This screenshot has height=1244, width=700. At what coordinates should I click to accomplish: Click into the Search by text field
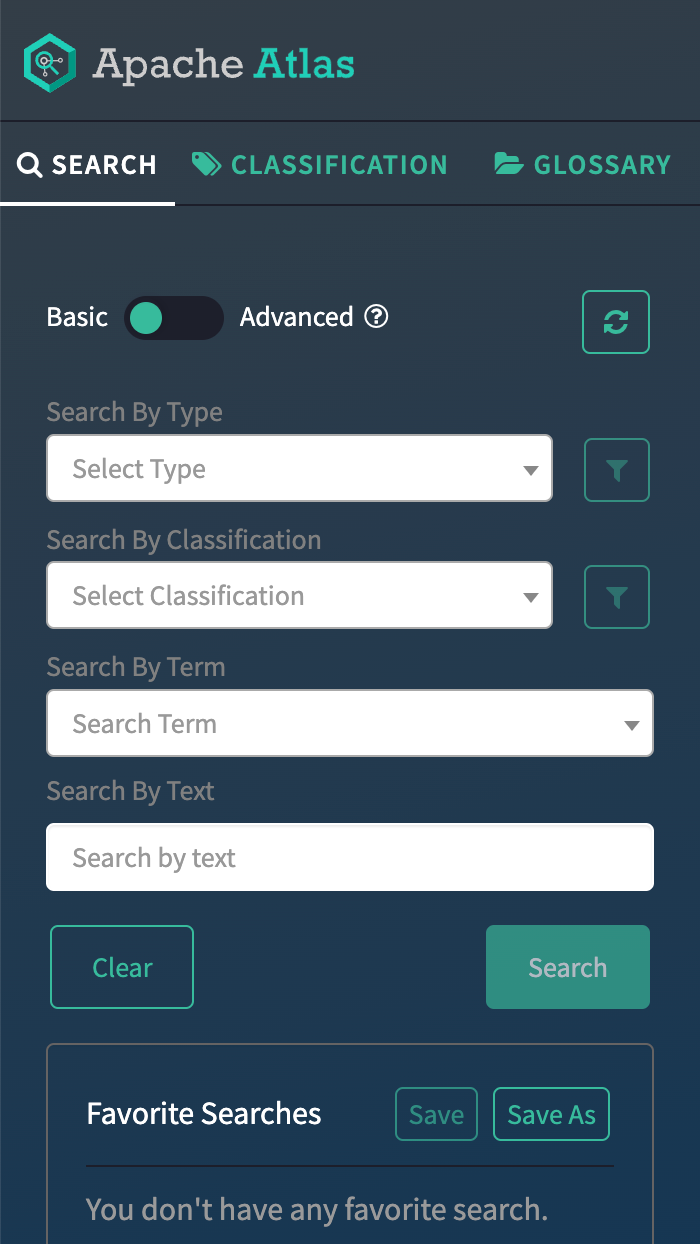349,857
